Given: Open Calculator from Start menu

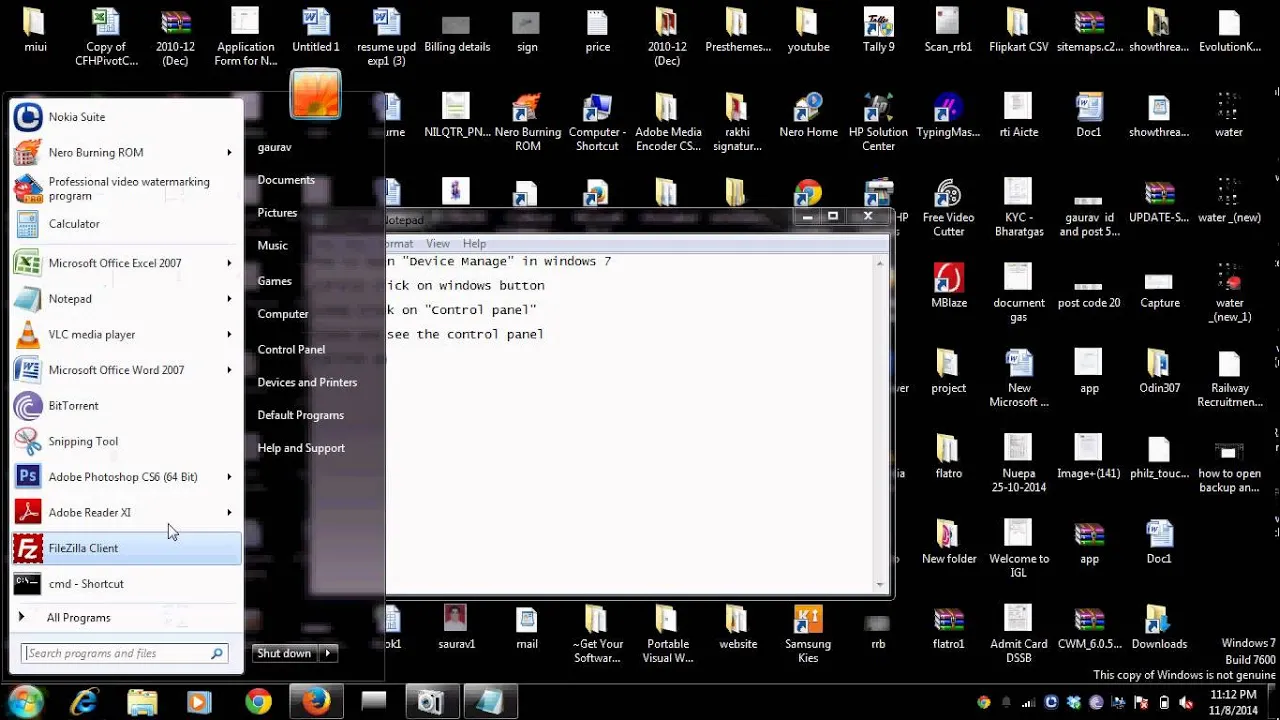Looking at the screenshot, I should pos(126,224).
